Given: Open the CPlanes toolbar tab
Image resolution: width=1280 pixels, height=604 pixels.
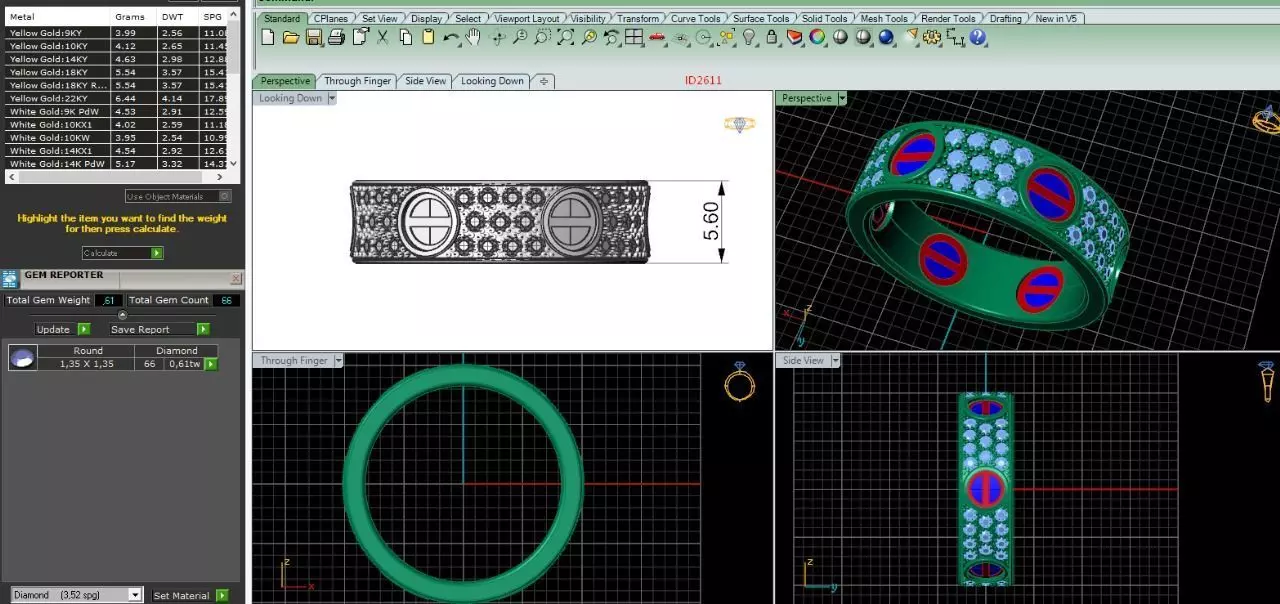Looking at the screenshot, I should [330, 18].
